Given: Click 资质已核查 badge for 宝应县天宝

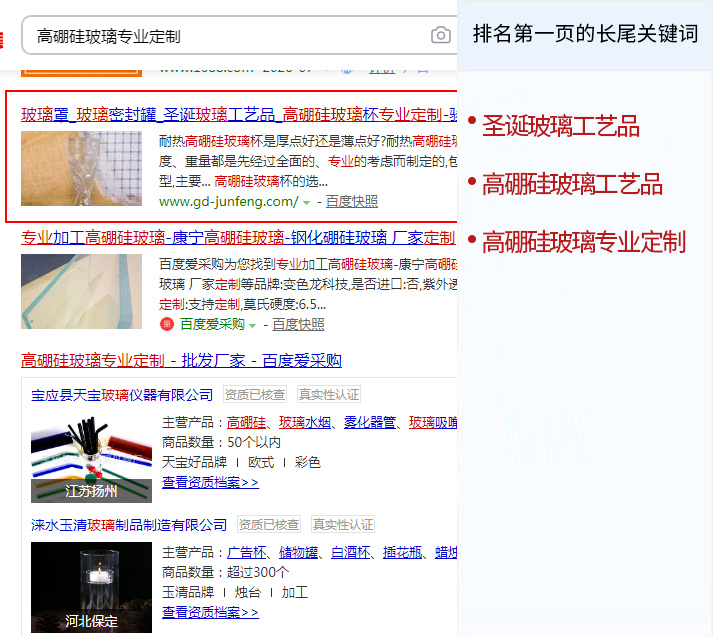Looking at the screenshot, I should coord(255,394).
